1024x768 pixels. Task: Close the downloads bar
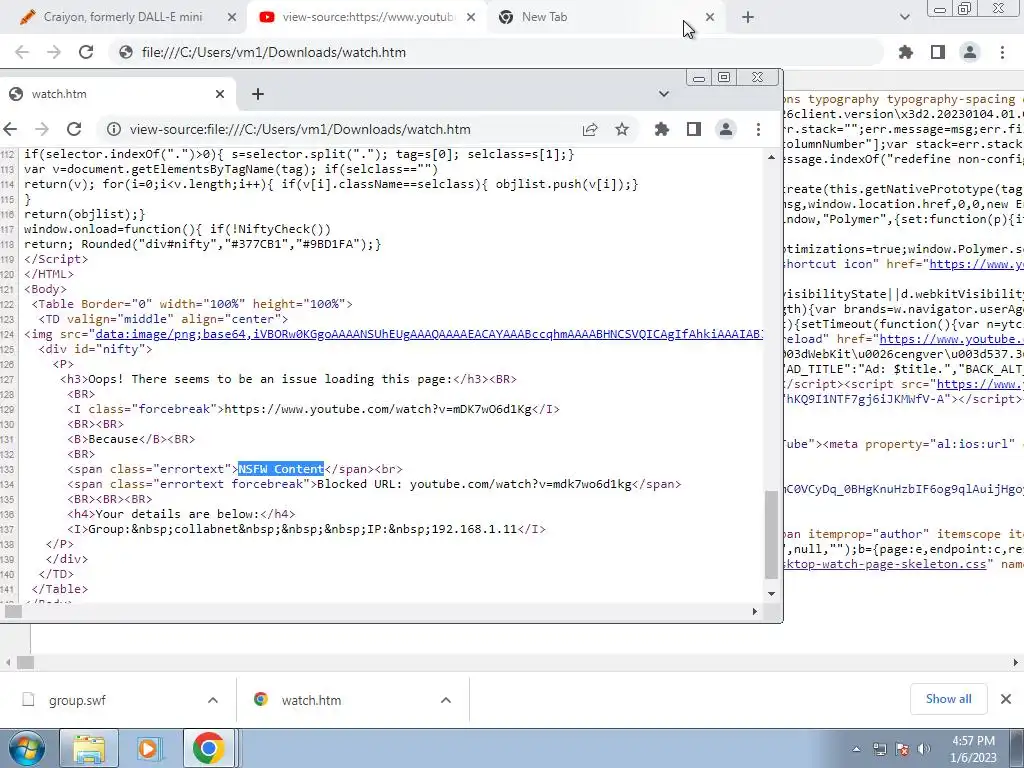coord(1006,699)
